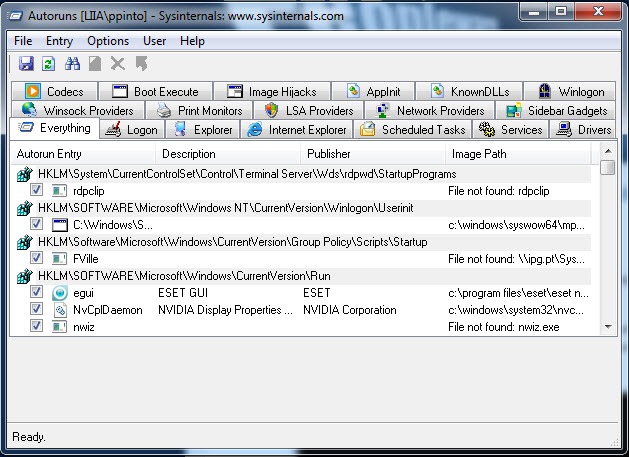The image size is (629, 457).
Task: Switch to the Internet Explorer tab
Action: click(x=297, y=130)
